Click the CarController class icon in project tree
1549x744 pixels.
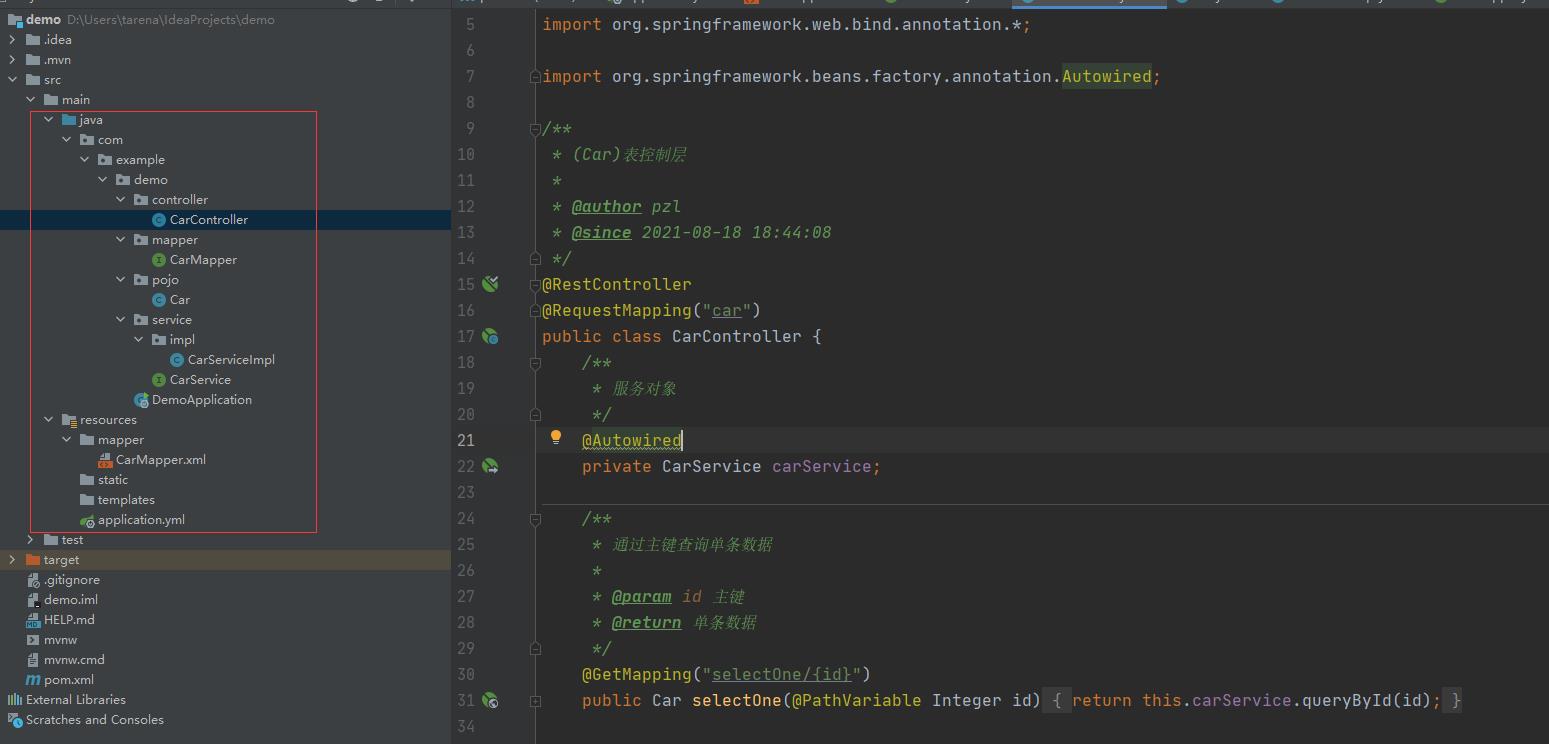(159, 220)
